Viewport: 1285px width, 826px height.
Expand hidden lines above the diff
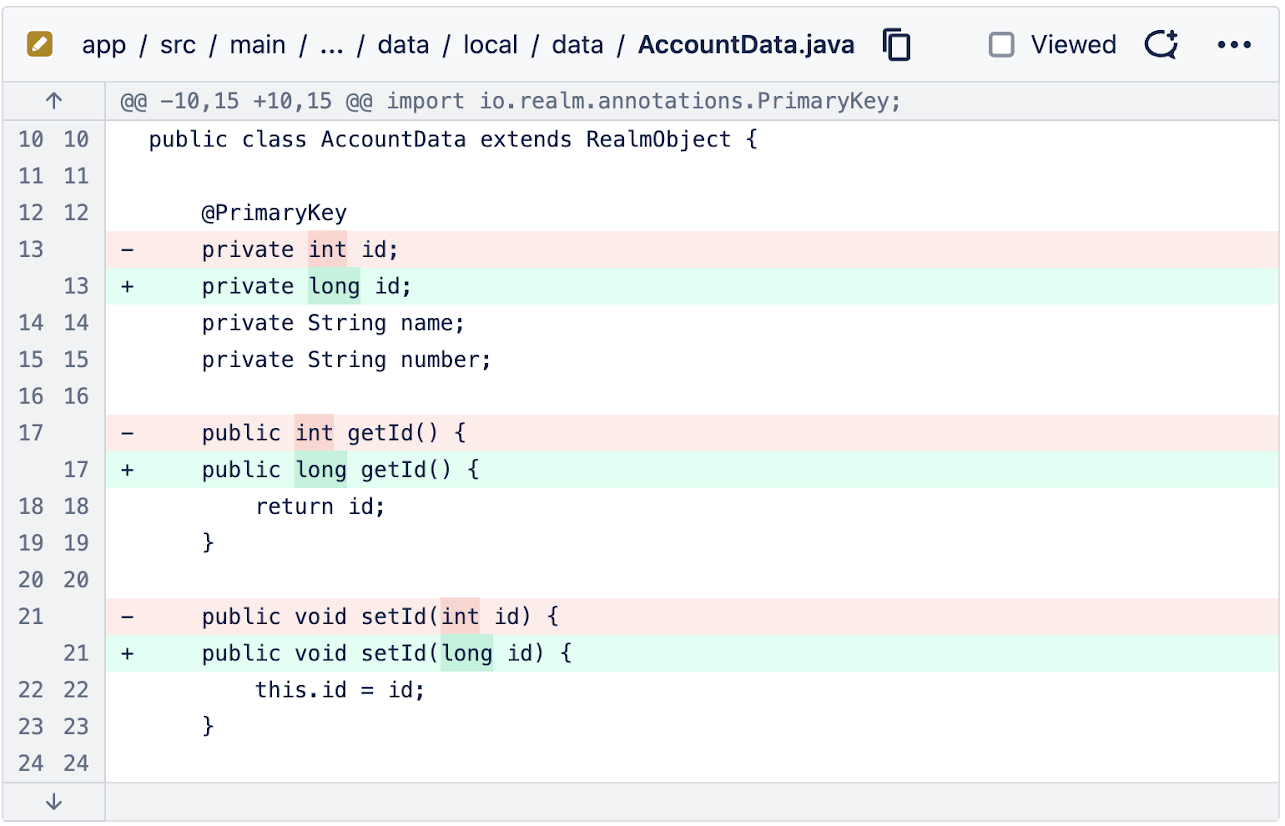coord(54,101)
